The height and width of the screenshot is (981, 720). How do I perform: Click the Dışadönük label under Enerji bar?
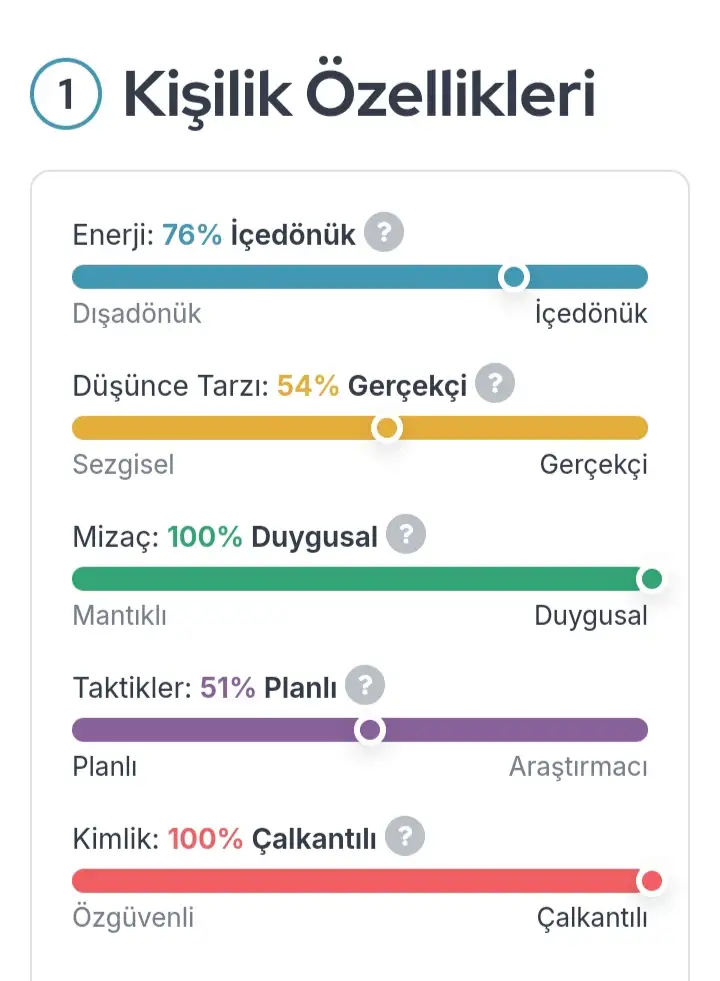tap(137, 314)
